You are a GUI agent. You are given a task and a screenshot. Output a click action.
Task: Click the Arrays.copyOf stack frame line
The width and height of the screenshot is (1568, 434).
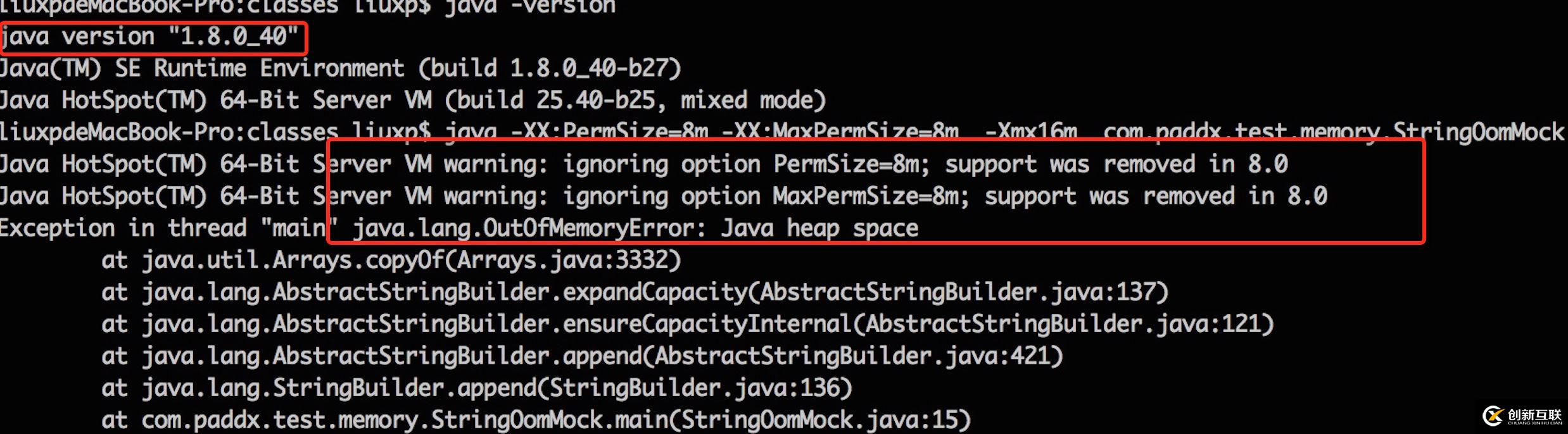[x=391, y=260]
